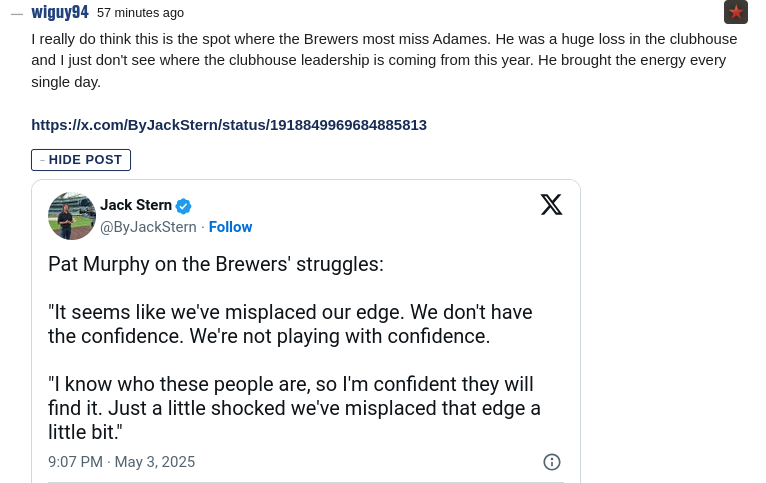Click wiguy94's comment text about Adames
The height and width of the screenshot is (483, 766).
384,60
